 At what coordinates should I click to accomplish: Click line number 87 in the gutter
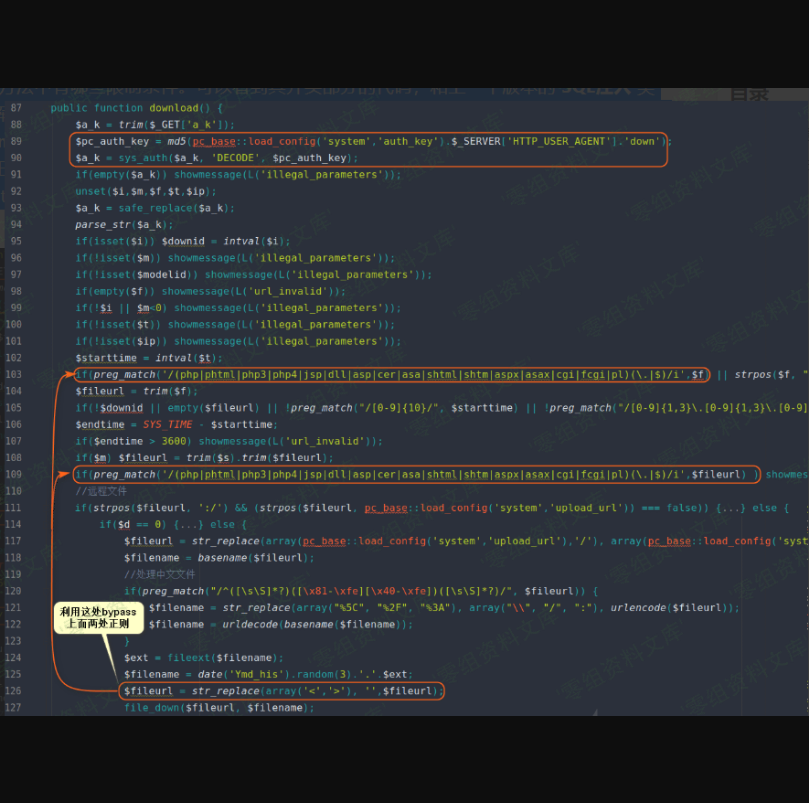pyautogui.click(x=16, y=108)
